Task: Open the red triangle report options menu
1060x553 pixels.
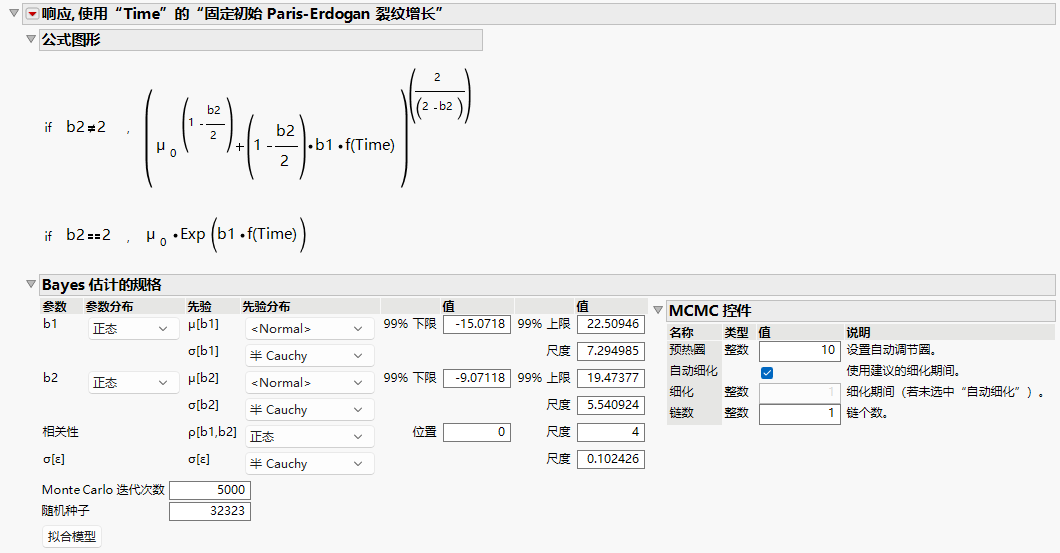Action: pyautogui.click(x=32, y=14)
